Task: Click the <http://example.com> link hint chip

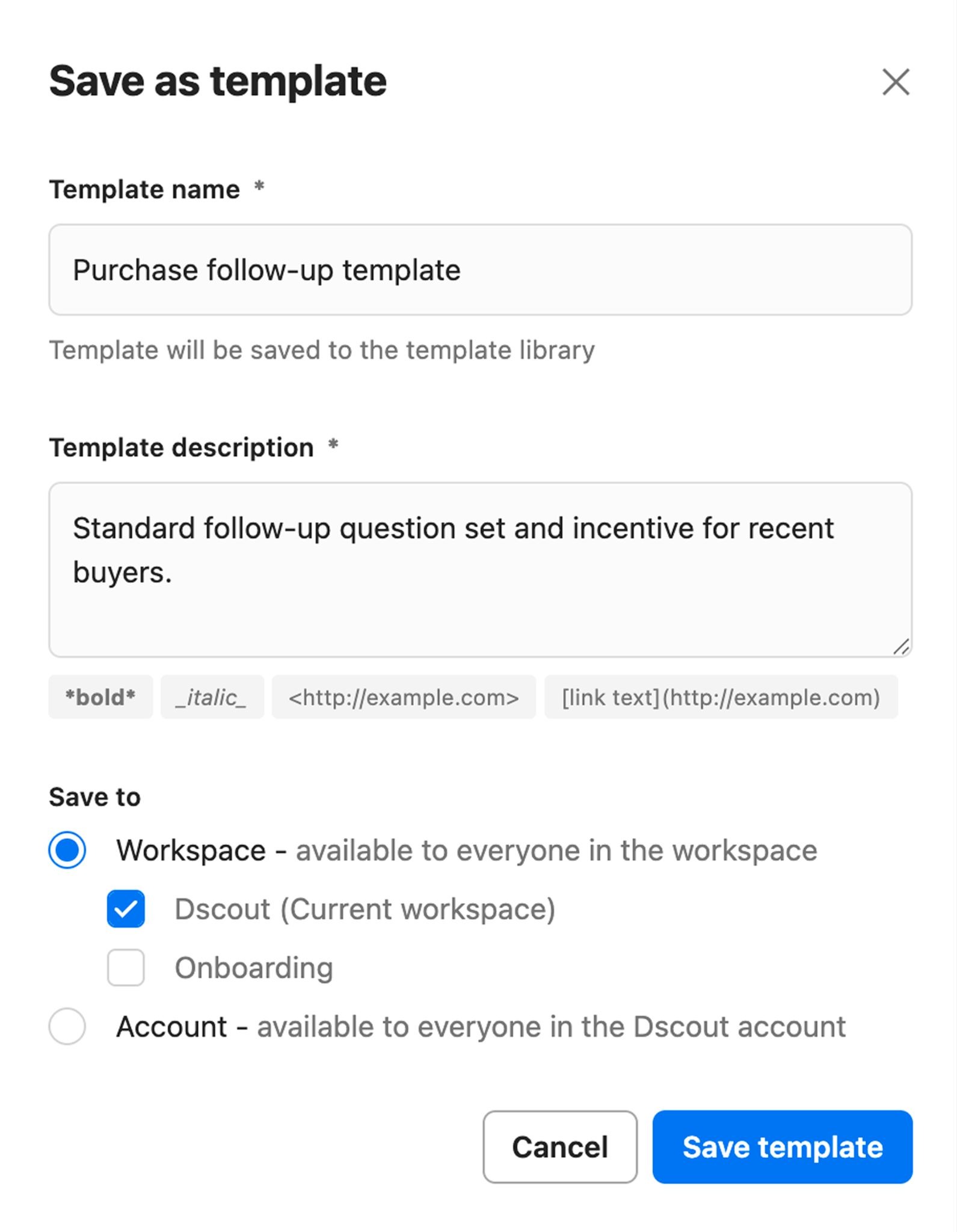Action: pyautogui.click(x=404, y=697)
